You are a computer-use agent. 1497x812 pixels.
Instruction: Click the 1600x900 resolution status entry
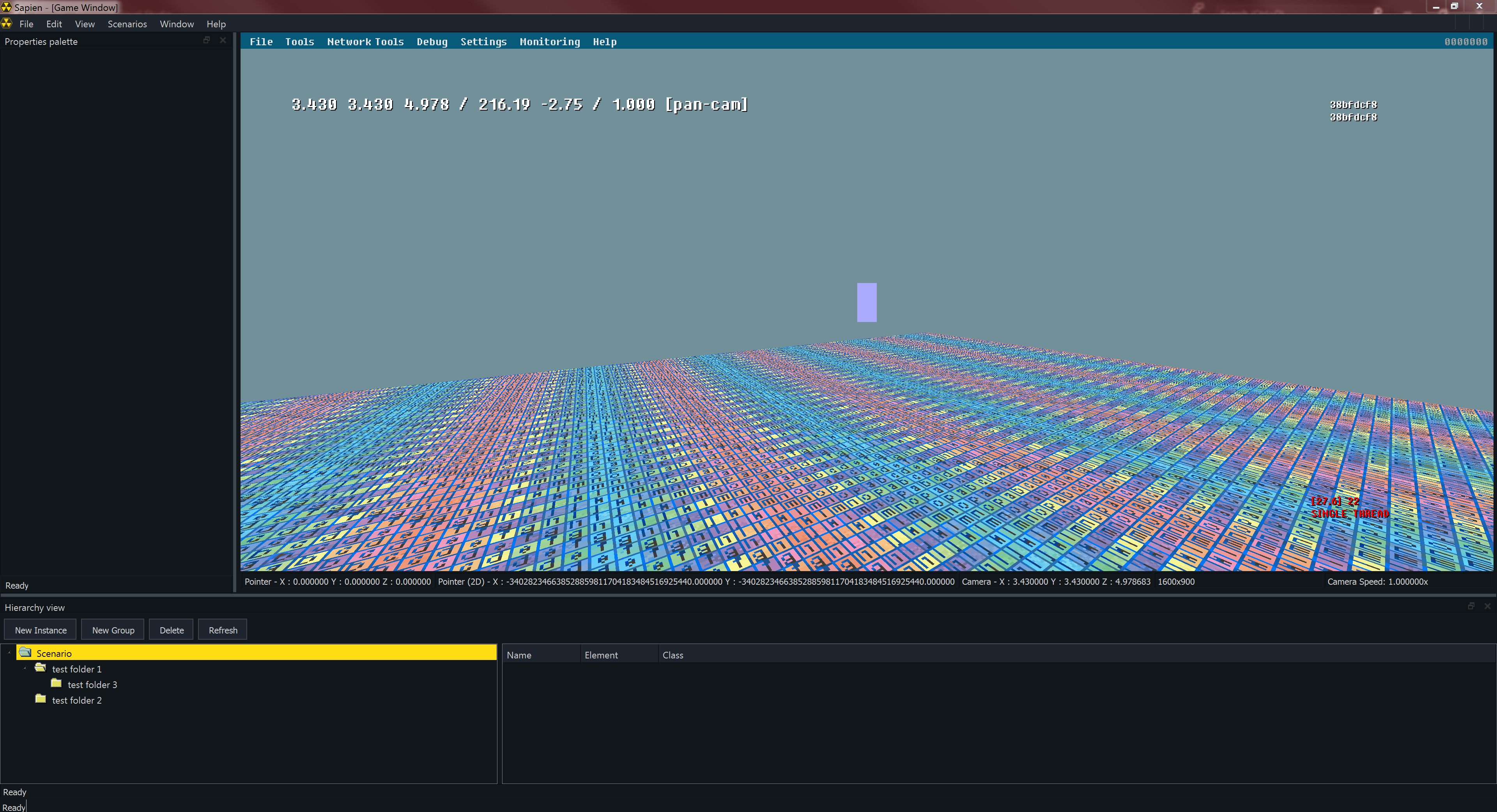[1176, 582]
